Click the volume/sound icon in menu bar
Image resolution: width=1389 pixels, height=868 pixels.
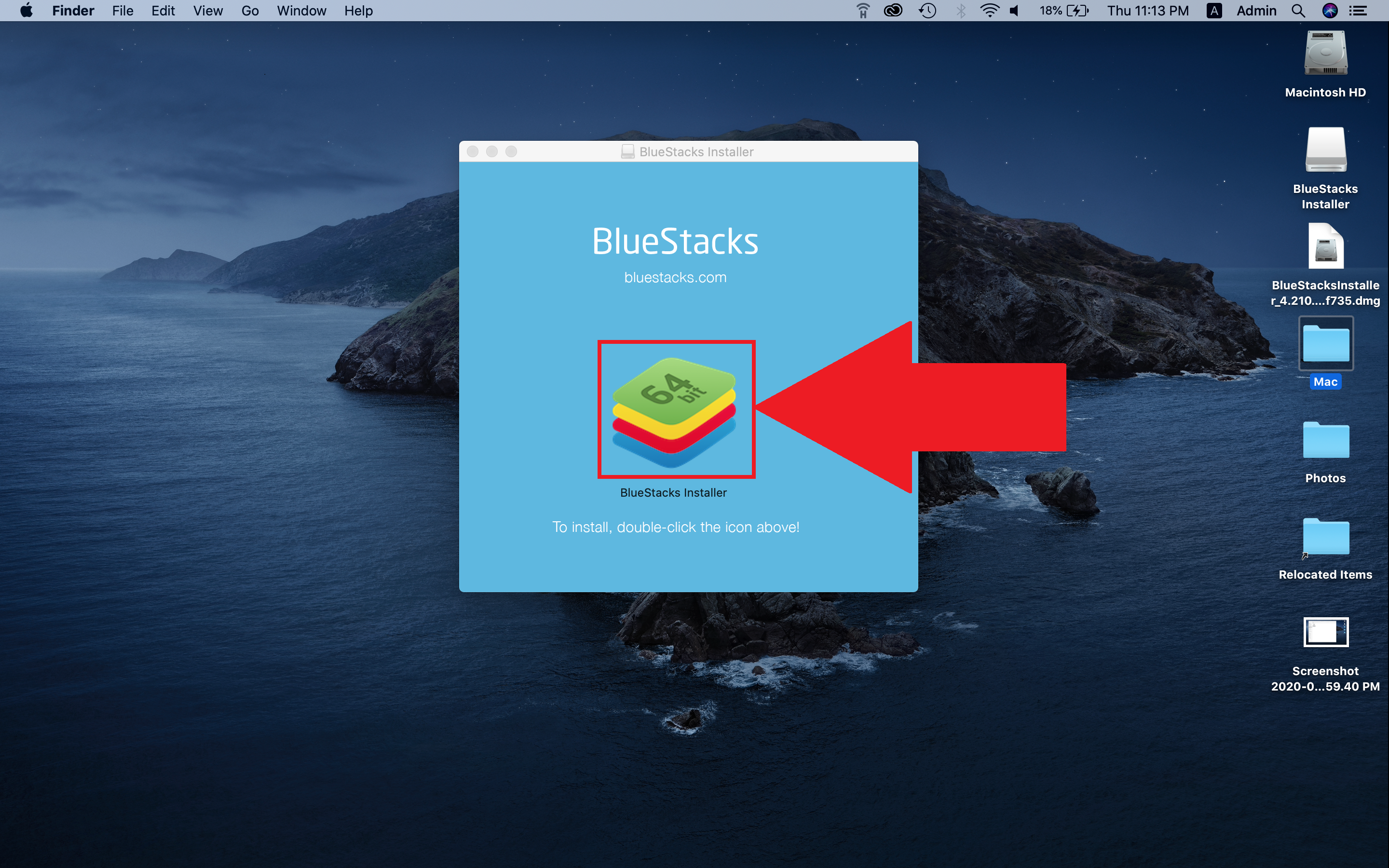1012,11
